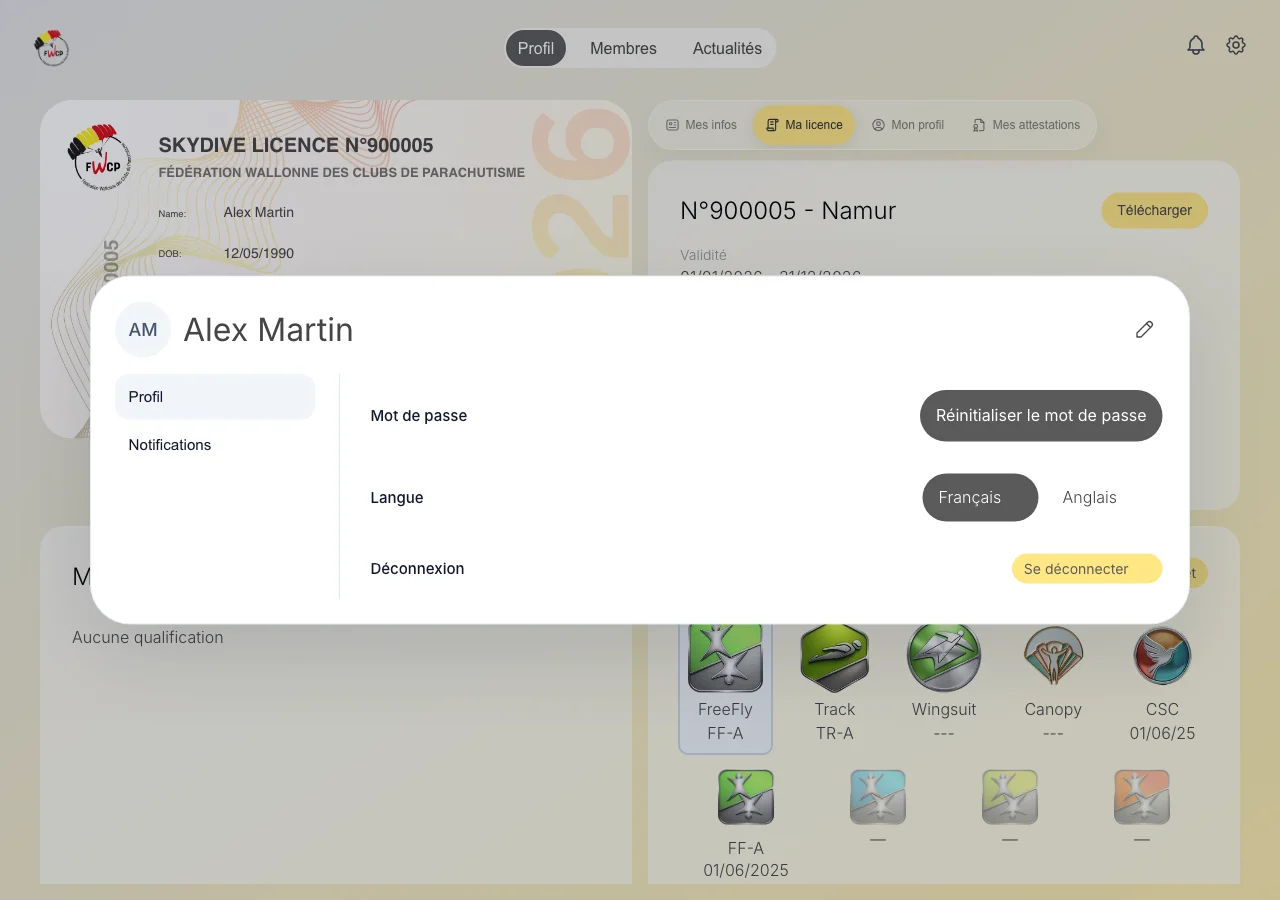
Task: Click the AM avatar circle
Action: 143,329
